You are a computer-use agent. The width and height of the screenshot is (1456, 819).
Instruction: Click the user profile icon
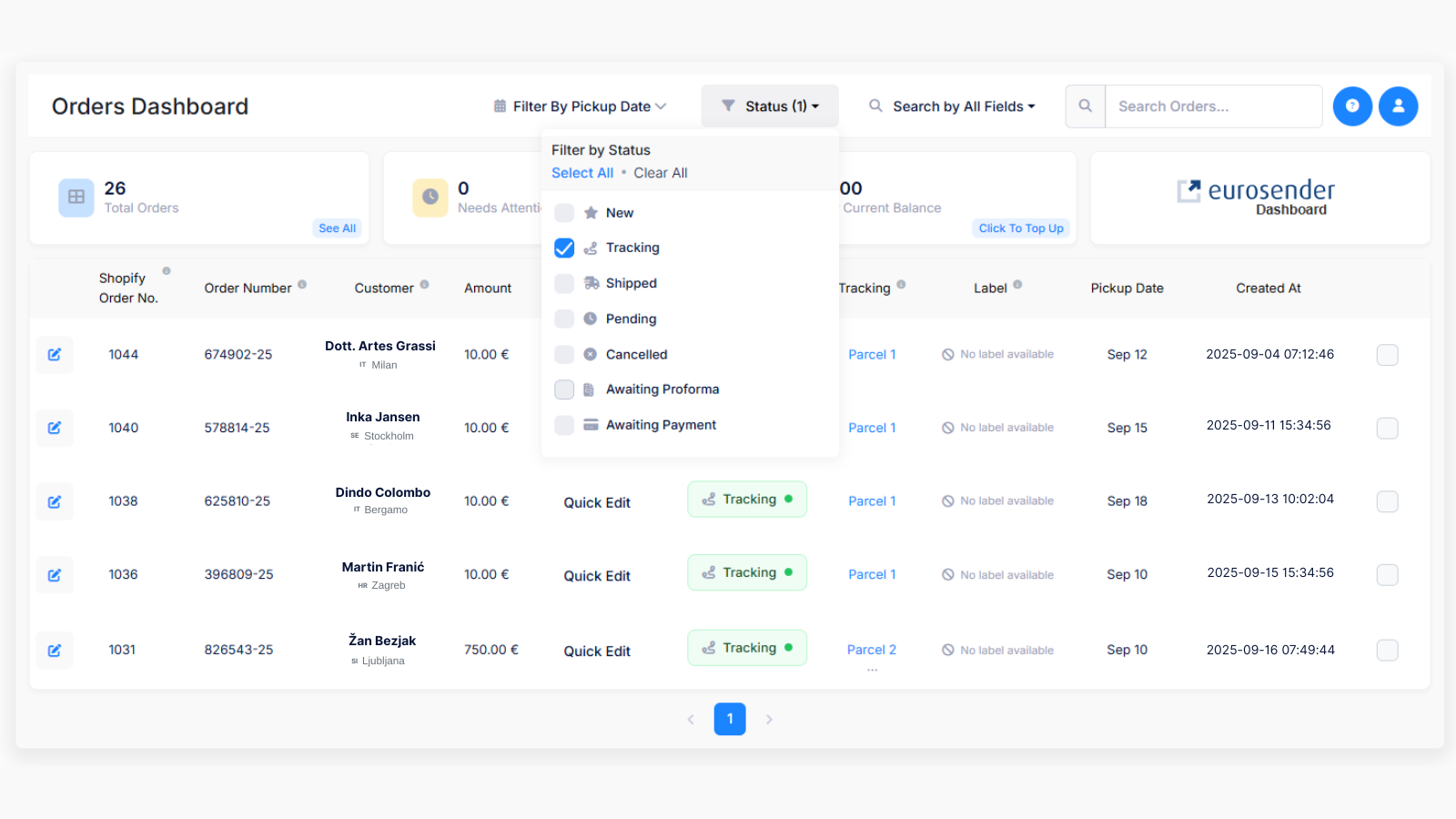point(1399,106)
